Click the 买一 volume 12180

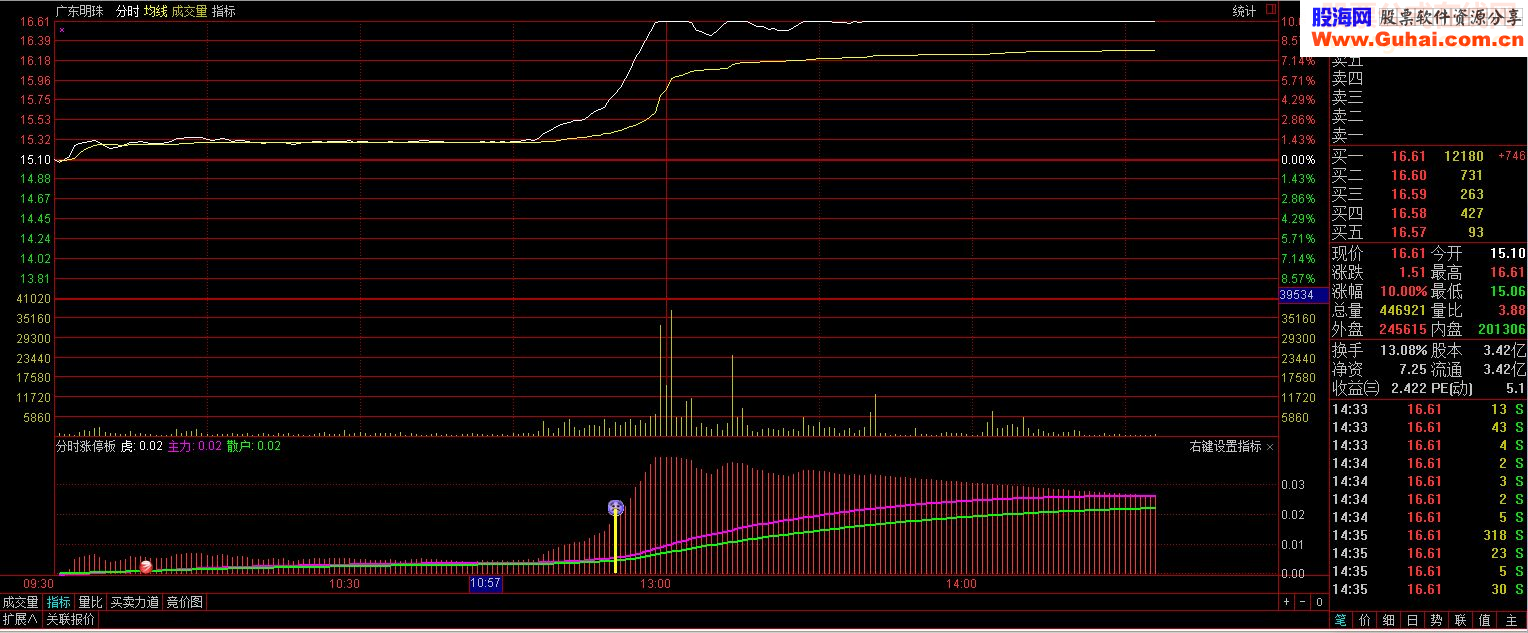click(x=1464, y=156)
